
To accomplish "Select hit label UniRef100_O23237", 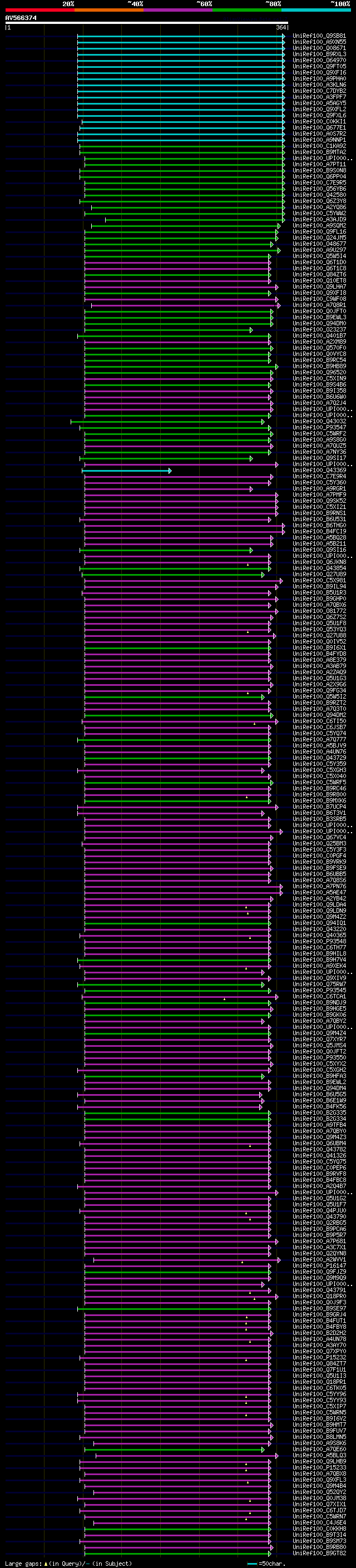I will [x=319, y=330].
